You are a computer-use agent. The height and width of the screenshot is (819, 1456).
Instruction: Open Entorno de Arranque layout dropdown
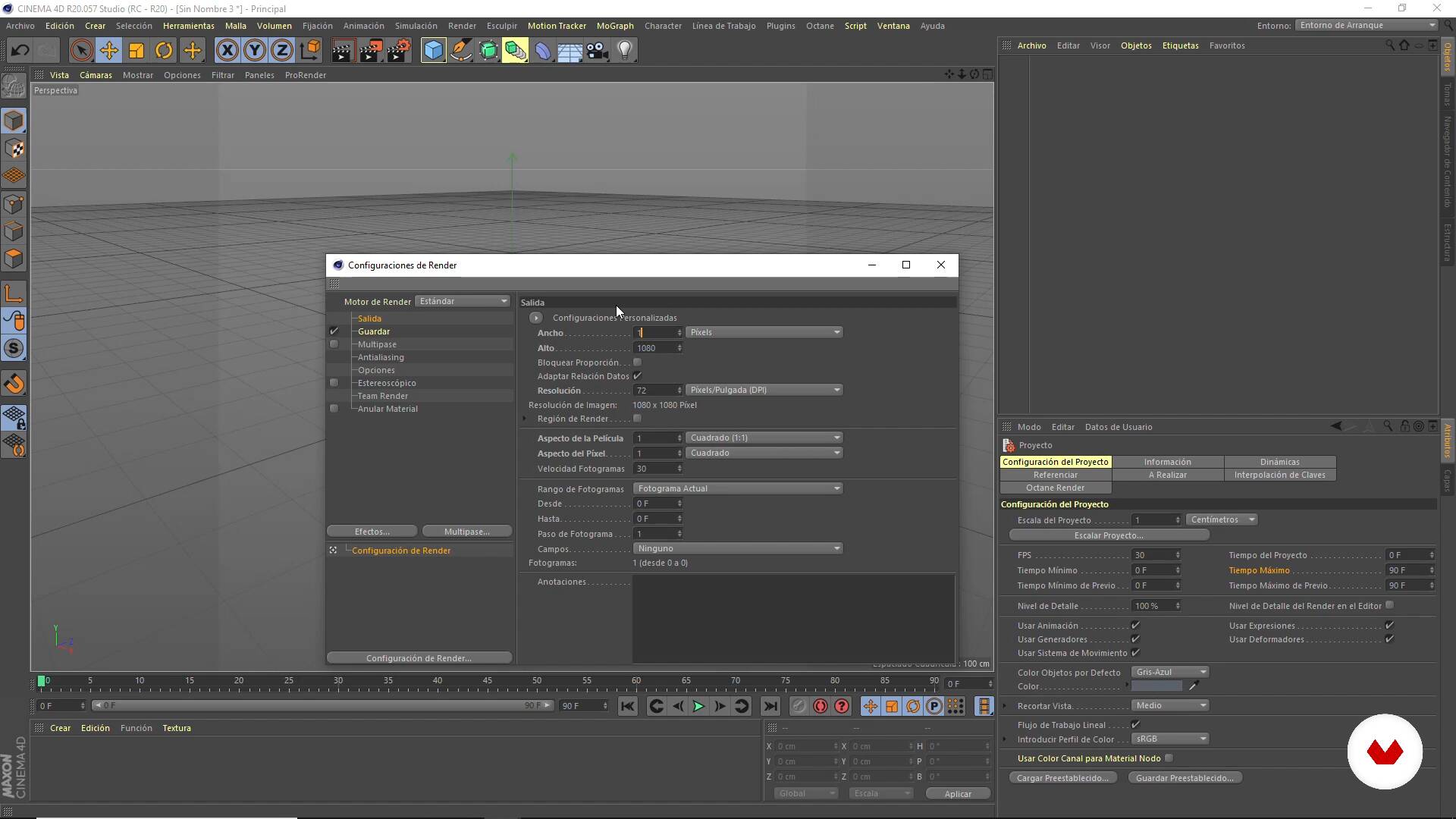pos(1367,25)
